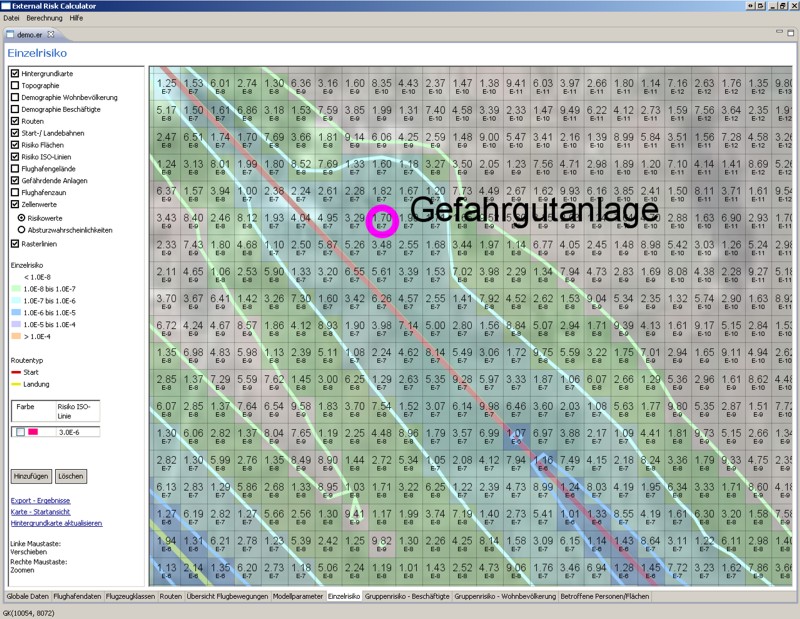Close the demo.er editor tab
This screenshot has width=800, height=619.
click(x=52, y=35)
